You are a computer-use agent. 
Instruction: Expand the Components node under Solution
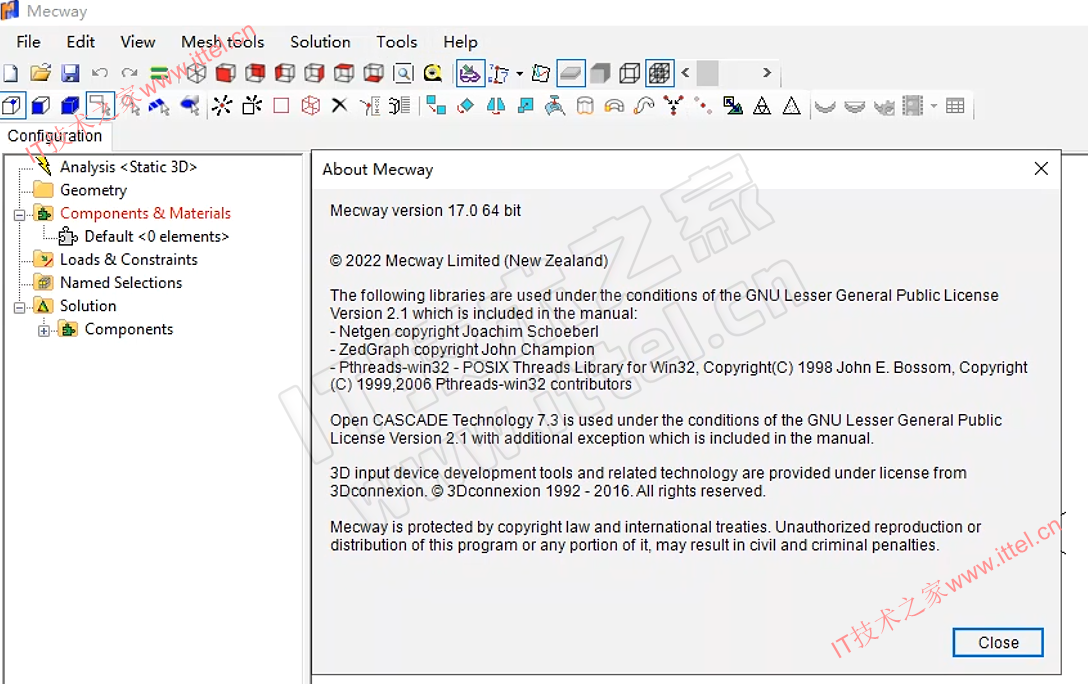(x=44, y=330)
